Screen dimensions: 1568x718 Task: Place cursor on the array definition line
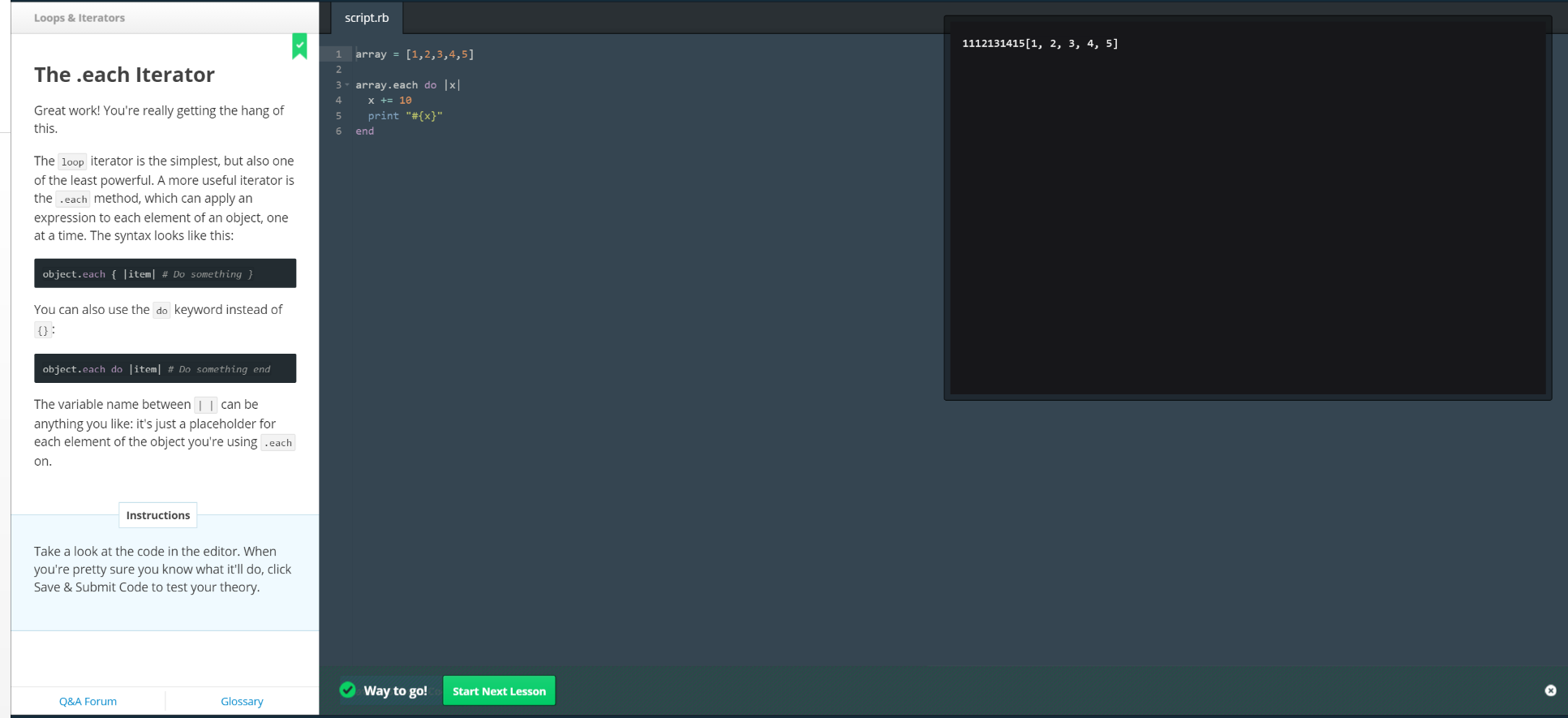415,54
